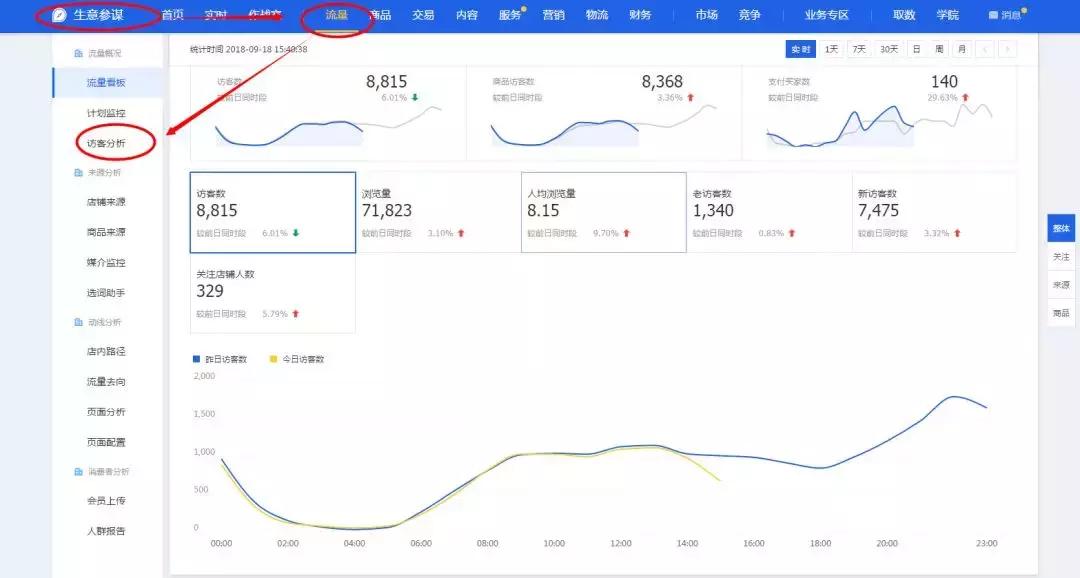Switch to the 市场 menu item
This screenshot has height=578, width=1080.
(706, 15)
